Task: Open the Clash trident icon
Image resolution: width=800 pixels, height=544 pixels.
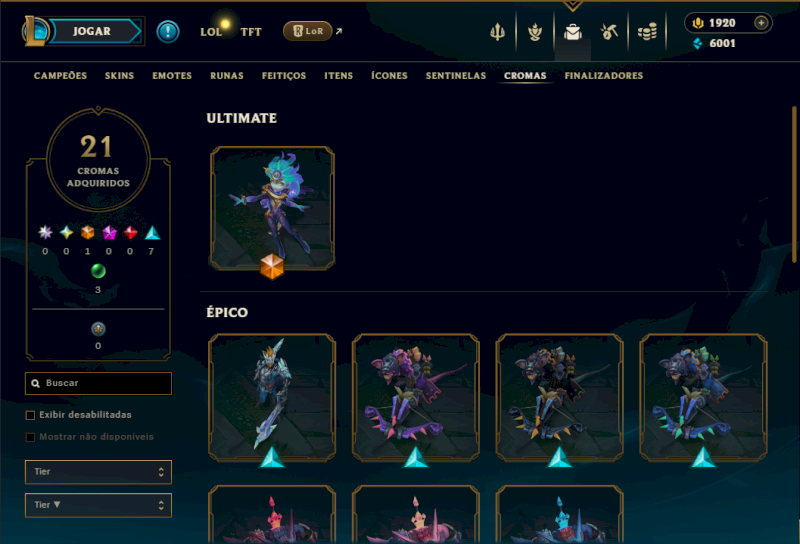Action: (x=497, y=32)
